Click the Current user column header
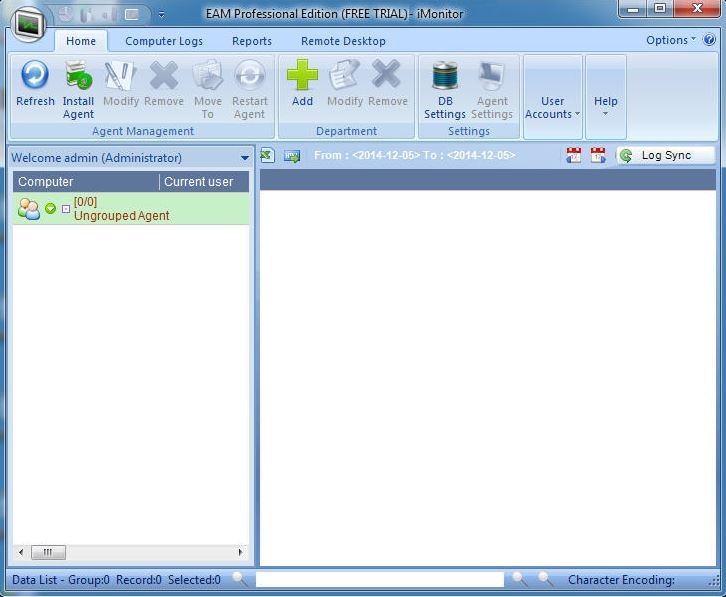This screenshot has height=597, width=726. tap(204, 182)
